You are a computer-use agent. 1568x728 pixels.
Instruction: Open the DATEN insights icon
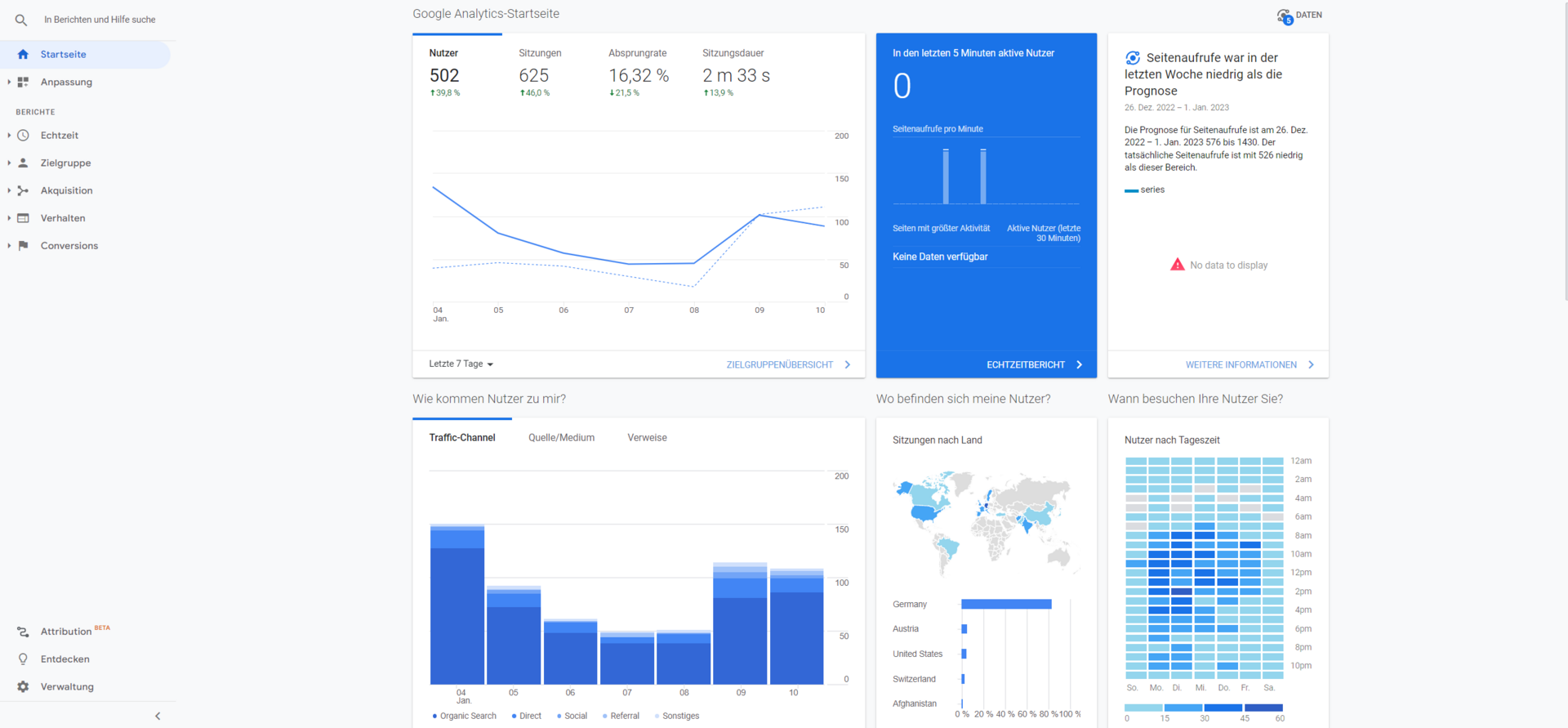click(x=1285, y=16)
